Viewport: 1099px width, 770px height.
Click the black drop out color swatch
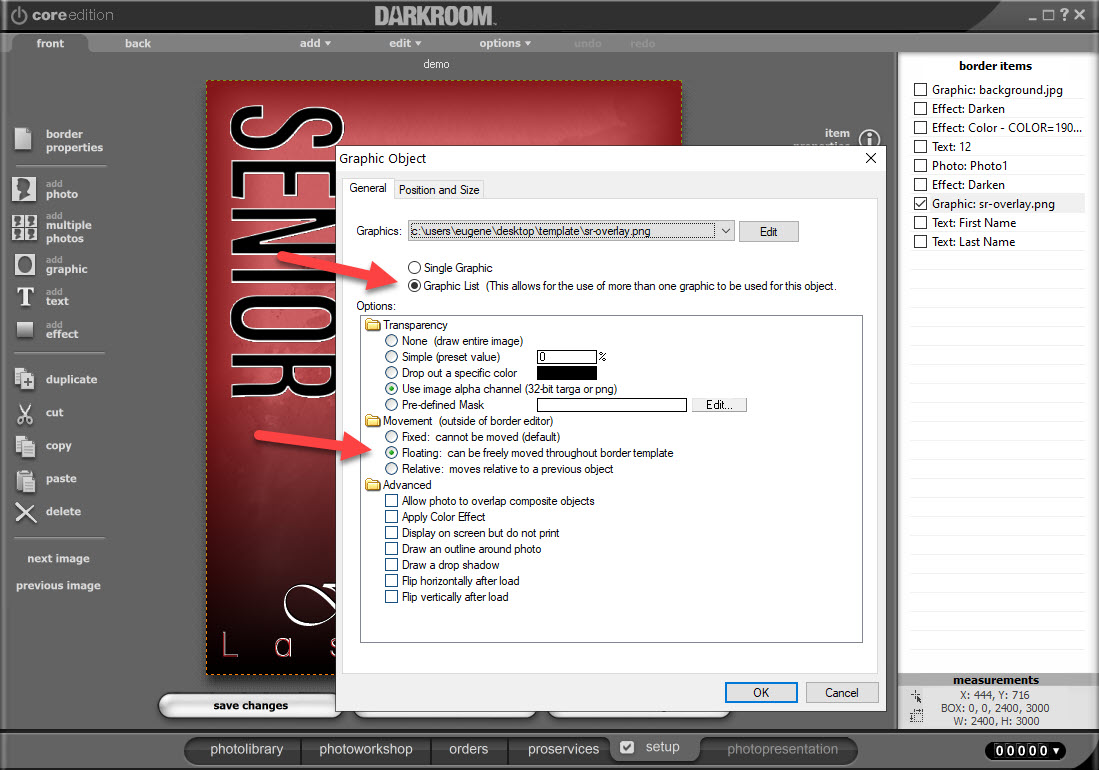[x=566, y=373]
